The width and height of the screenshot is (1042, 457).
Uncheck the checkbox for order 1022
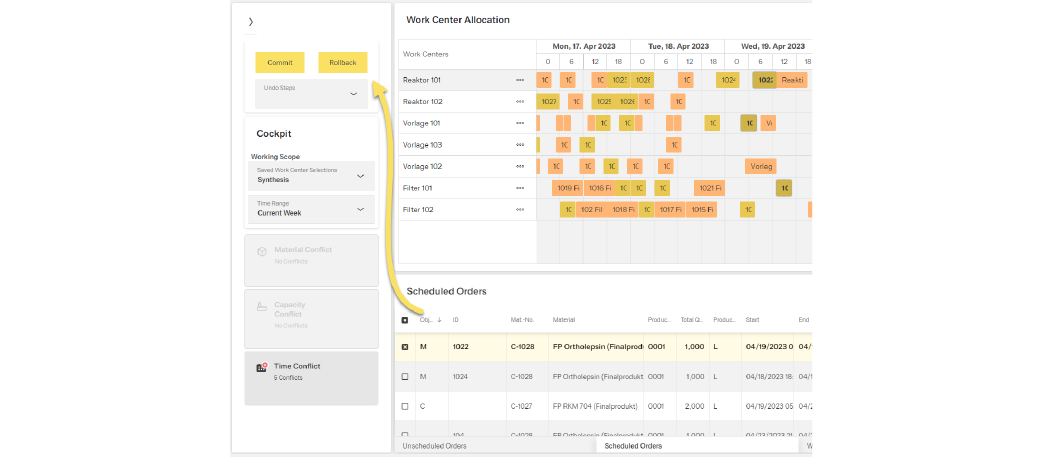point(405,347)
